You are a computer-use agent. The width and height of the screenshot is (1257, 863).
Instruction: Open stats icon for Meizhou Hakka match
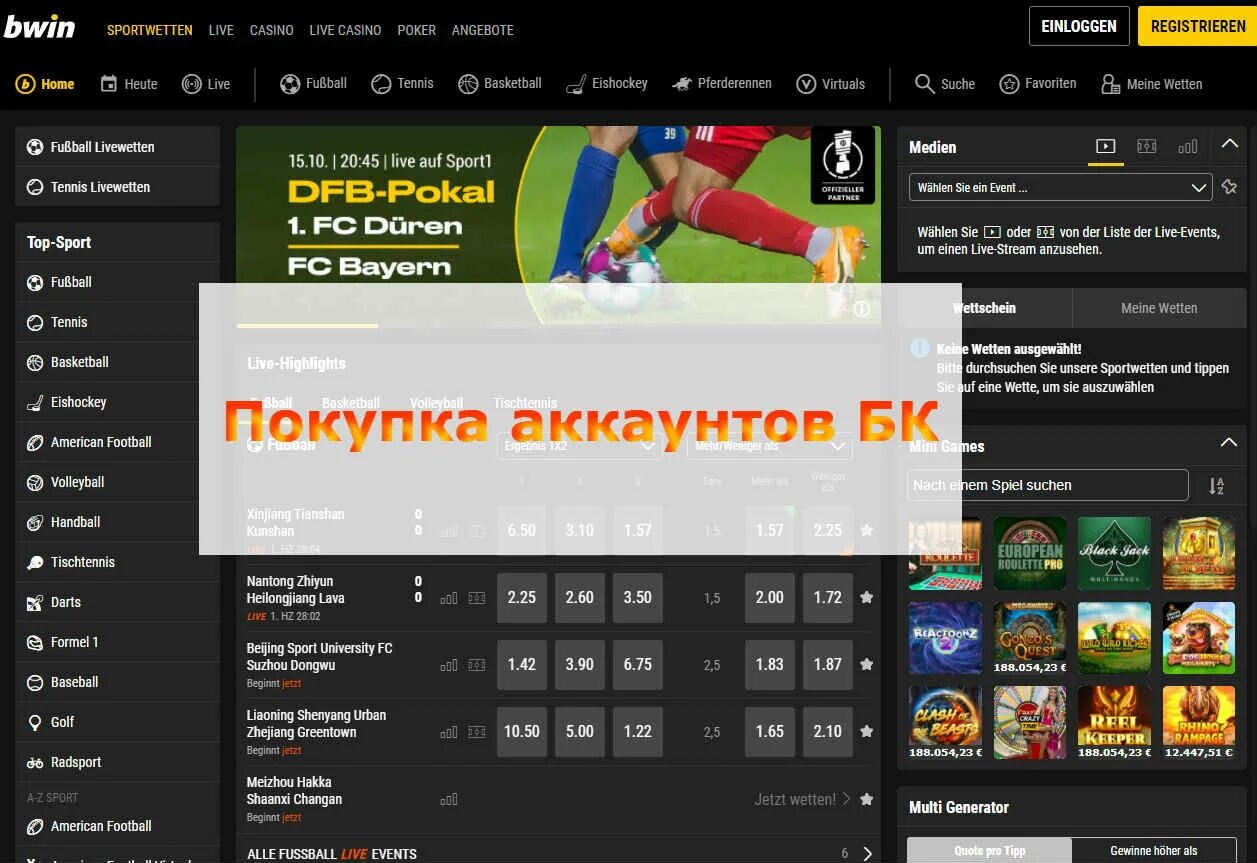[x=449, y=799]
